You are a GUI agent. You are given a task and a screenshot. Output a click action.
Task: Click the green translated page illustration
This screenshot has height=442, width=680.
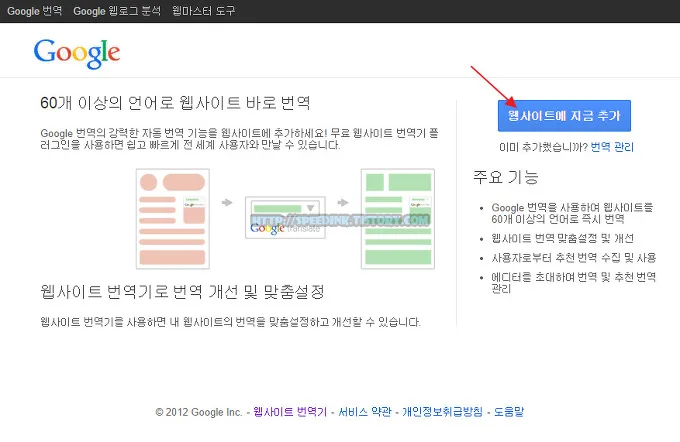coord(398,219)
